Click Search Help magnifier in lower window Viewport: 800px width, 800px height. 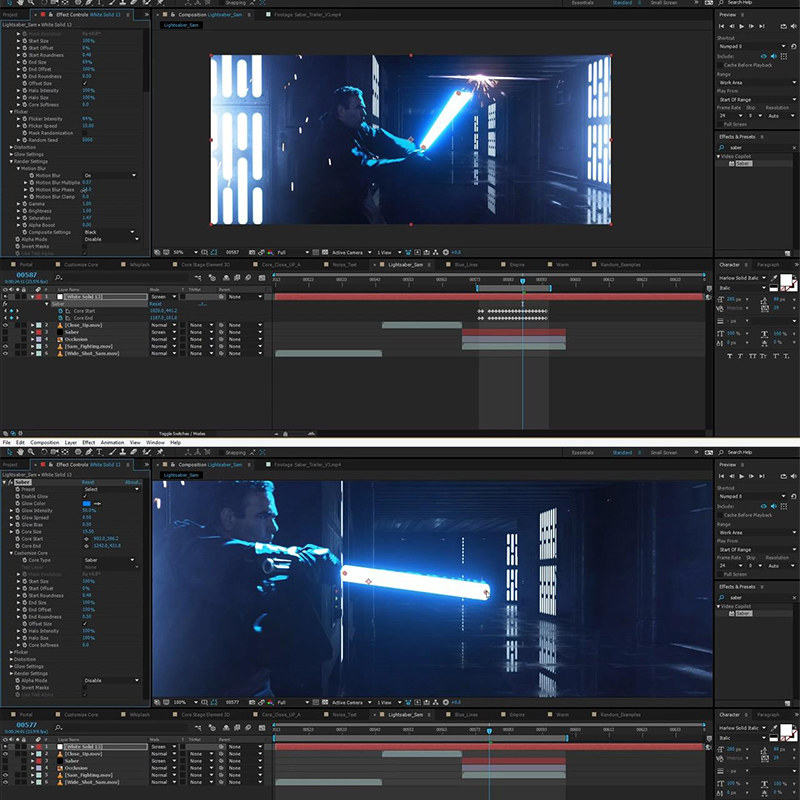click(x=721, y=453)
